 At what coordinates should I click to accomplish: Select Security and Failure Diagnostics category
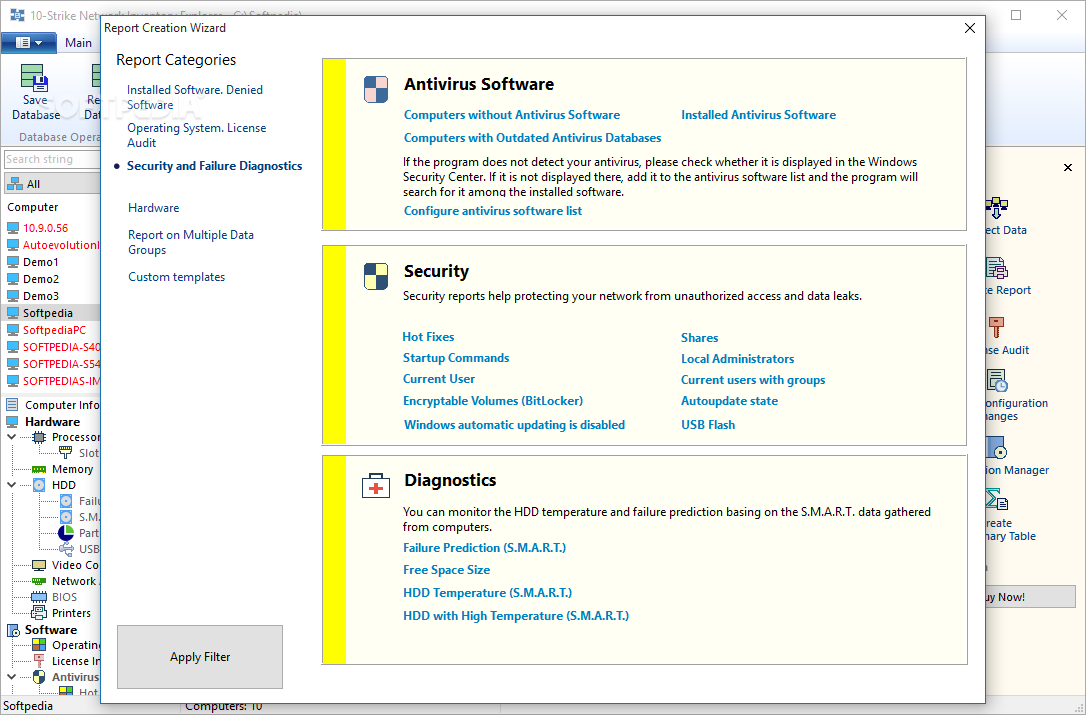click(x=214, y=166)
